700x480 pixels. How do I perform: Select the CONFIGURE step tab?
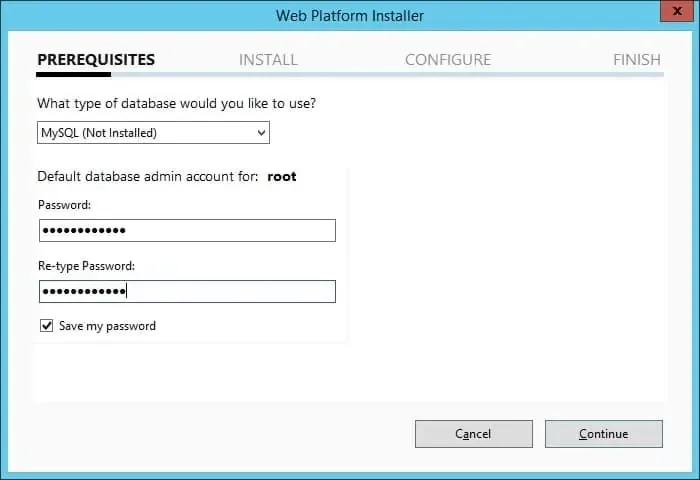[448, 59]
